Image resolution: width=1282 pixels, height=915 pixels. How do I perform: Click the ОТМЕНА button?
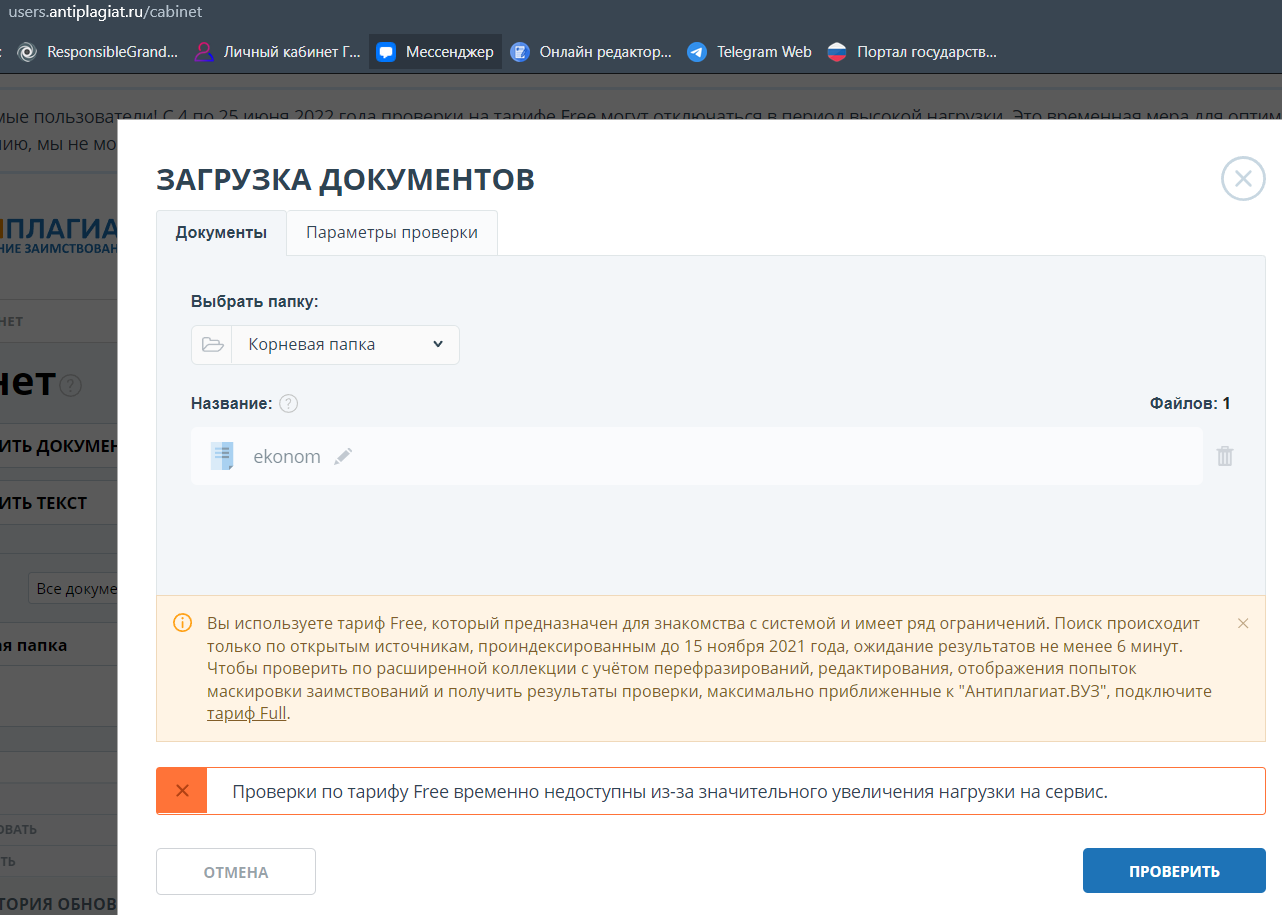(x=236, y=872)
